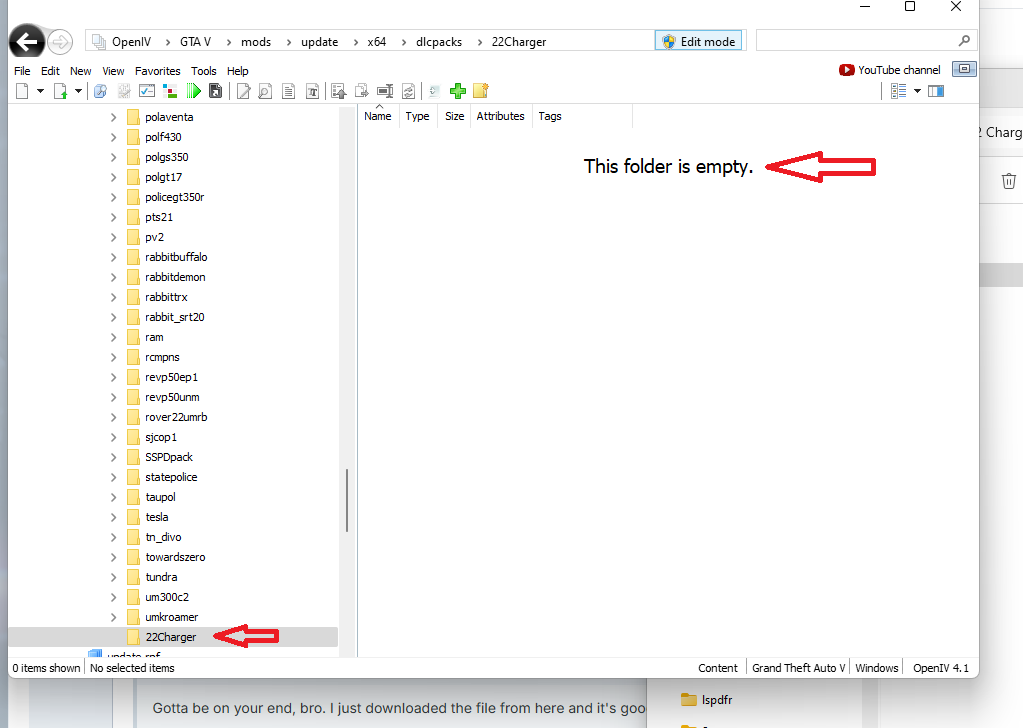Open the Help menu

237,71
